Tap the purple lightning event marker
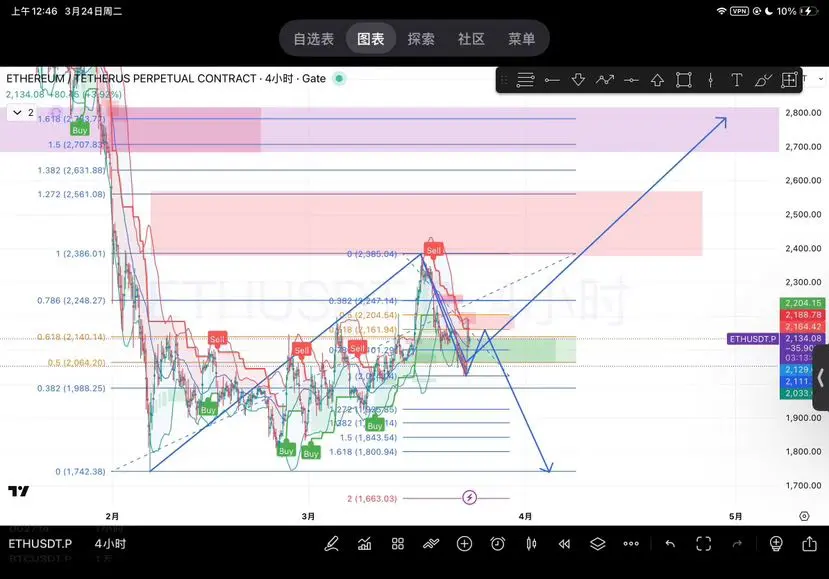The width and height of the screenshot is (829, 579). click(x=469, y=498)
